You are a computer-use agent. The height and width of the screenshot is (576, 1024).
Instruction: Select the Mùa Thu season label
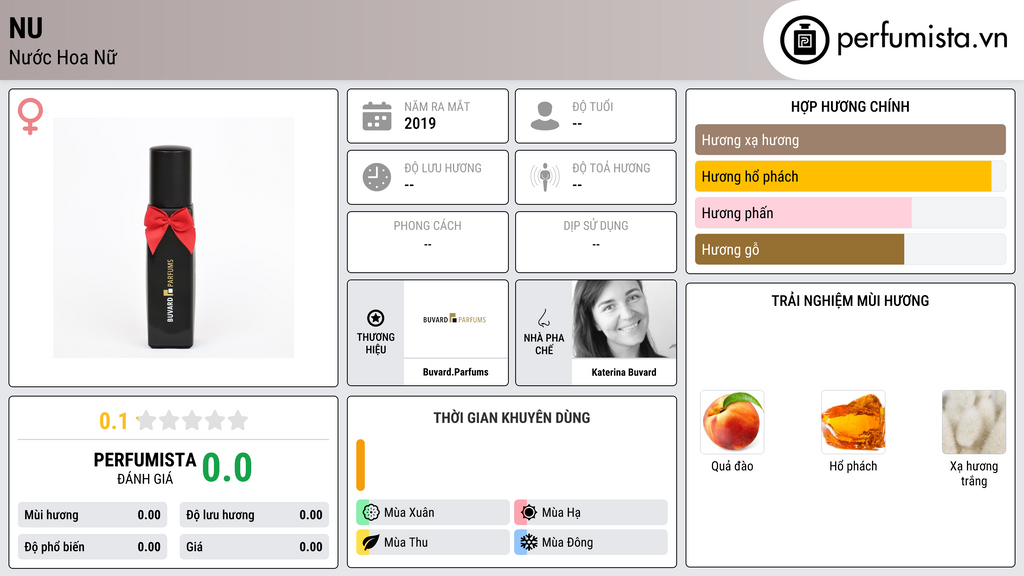pos(406,542)
